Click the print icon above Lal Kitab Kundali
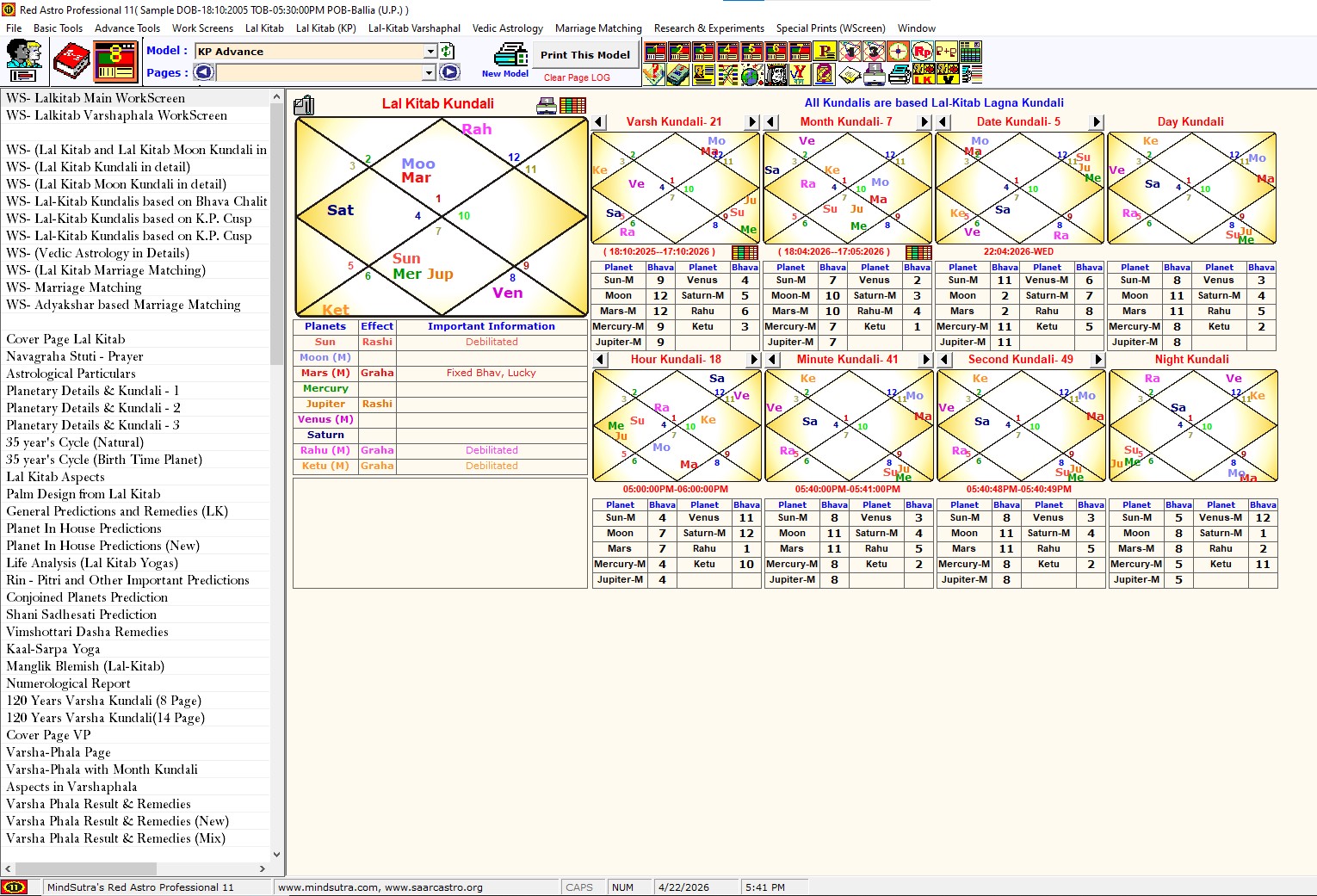The height and width of the screenshot is (896, 1317). coord(547,106)
